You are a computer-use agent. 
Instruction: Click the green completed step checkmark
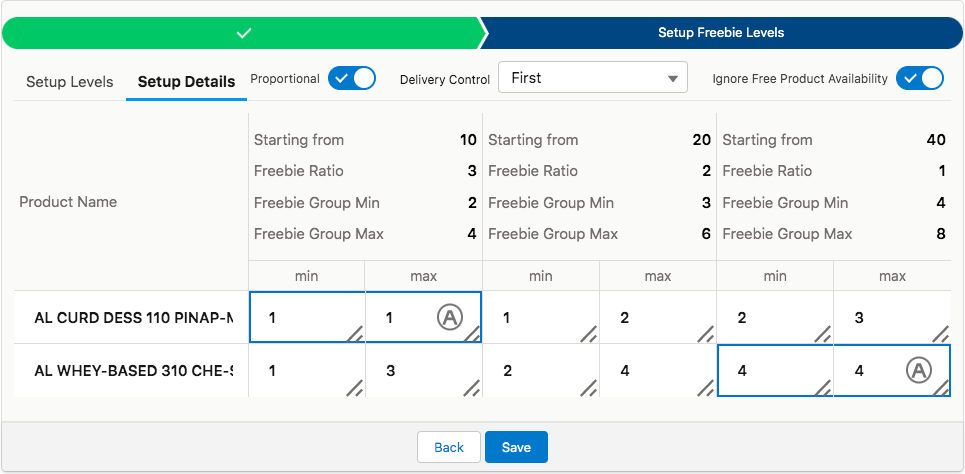(243, 33)
